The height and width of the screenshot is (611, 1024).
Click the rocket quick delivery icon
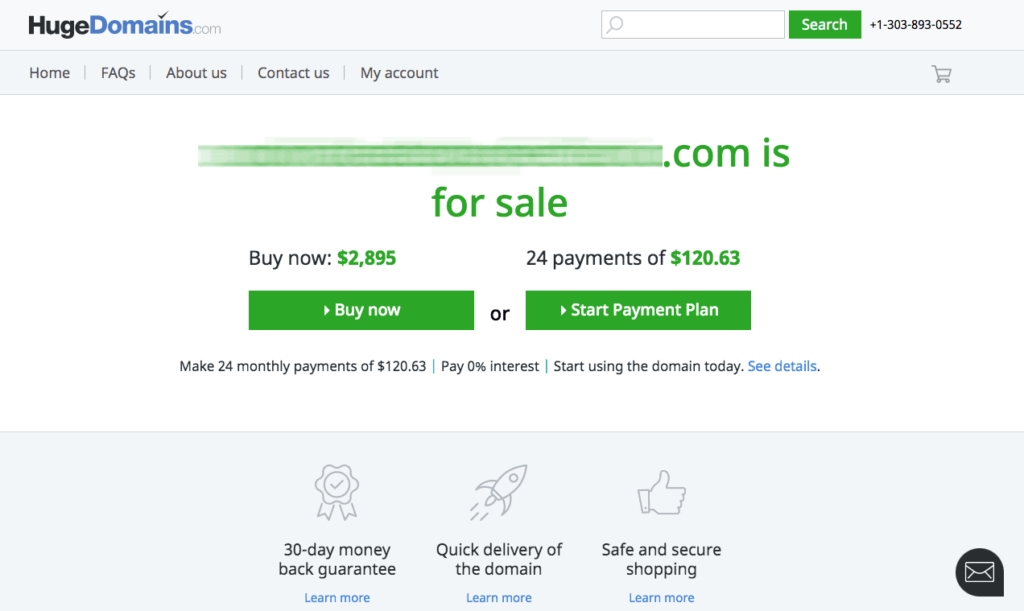498,492
